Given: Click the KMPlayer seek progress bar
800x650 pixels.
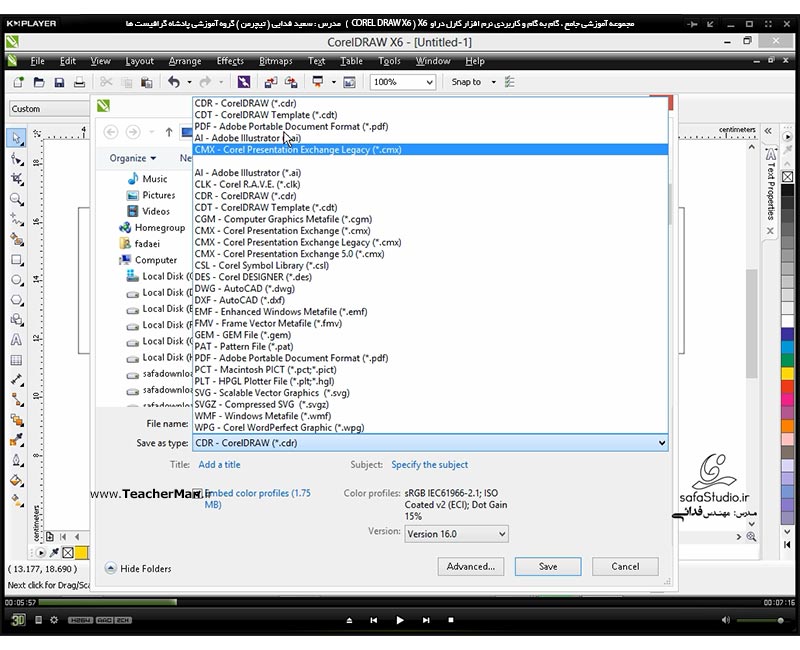Looking at the screenshot, I should pos(399,603).
